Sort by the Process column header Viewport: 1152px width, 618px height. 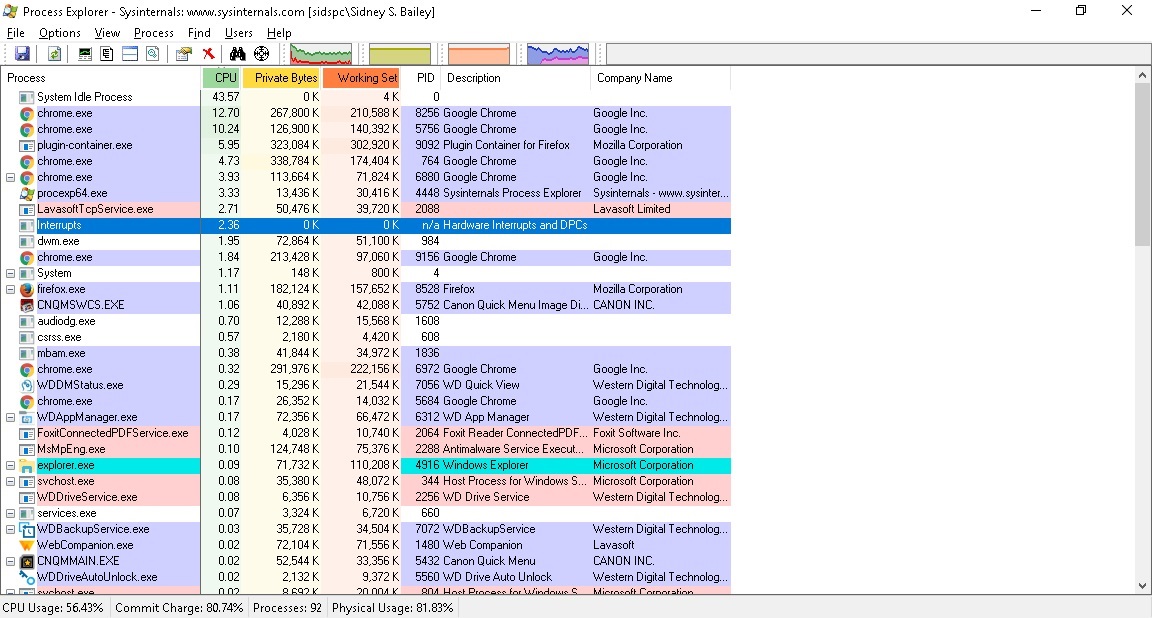pos(101,78)
